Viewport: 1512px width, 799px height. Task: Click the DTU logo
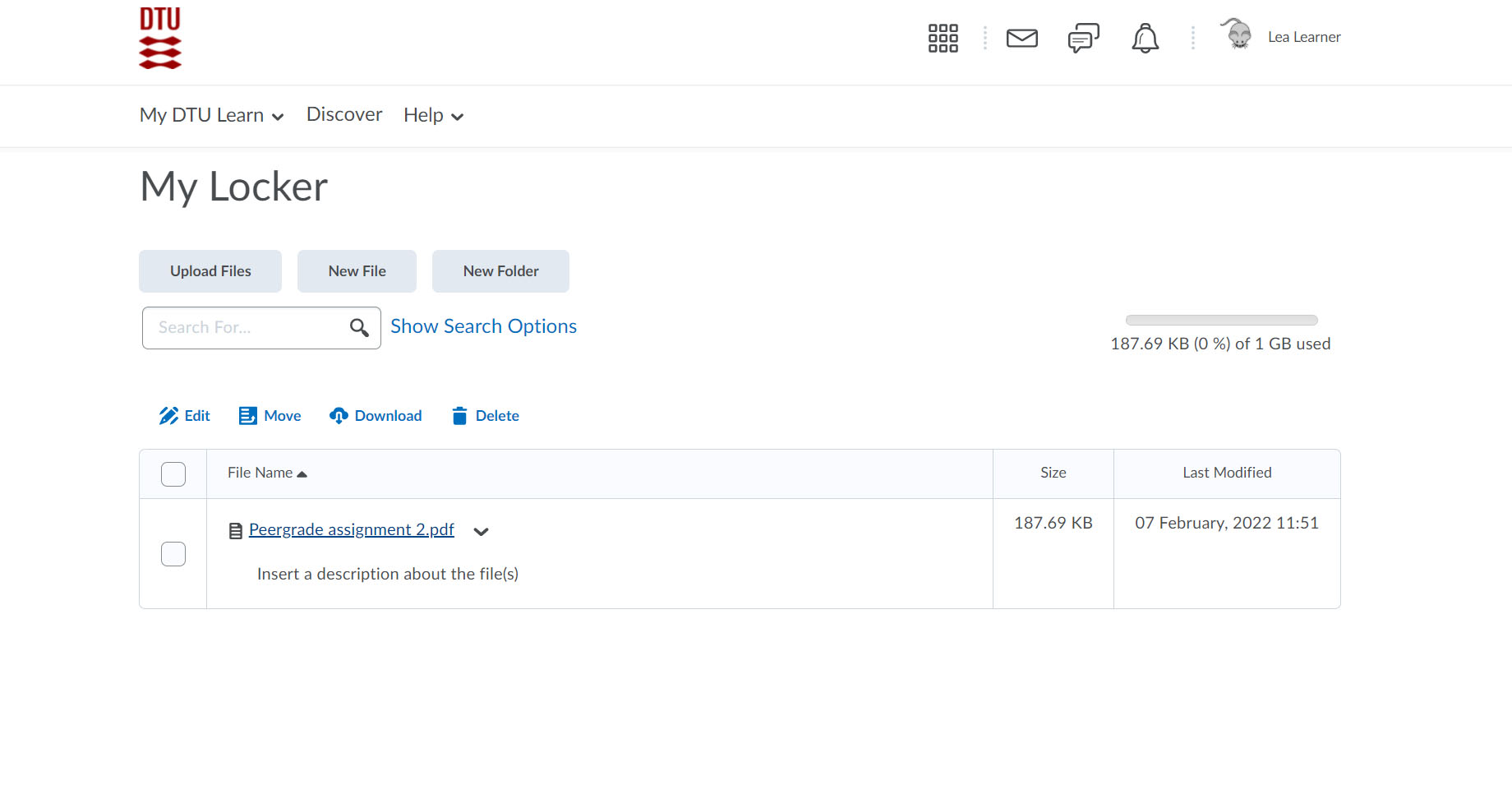[x=160, y=38]
